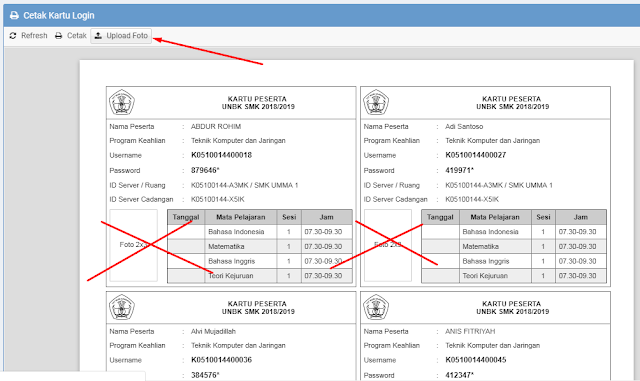Screen dimensions: 640x381
Task: Click ID server K05100144-X5IK on Adi Santoso's card
Action: point(472,199)
